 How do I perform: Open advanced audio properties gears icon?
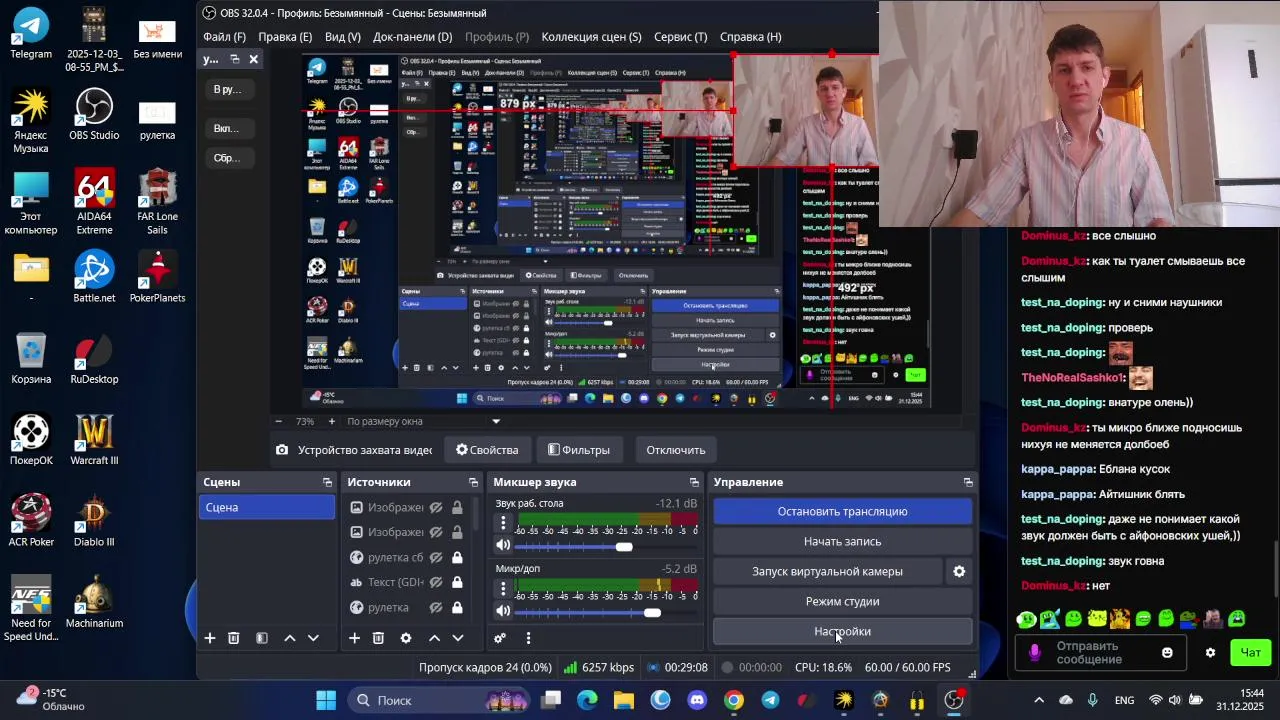(500, 638)
